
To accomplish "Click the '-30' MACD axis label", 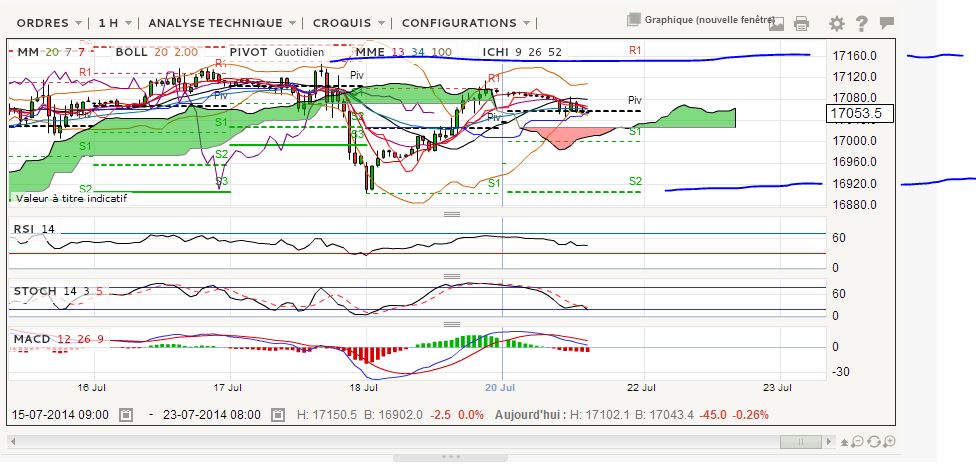I will pos(840,372).
